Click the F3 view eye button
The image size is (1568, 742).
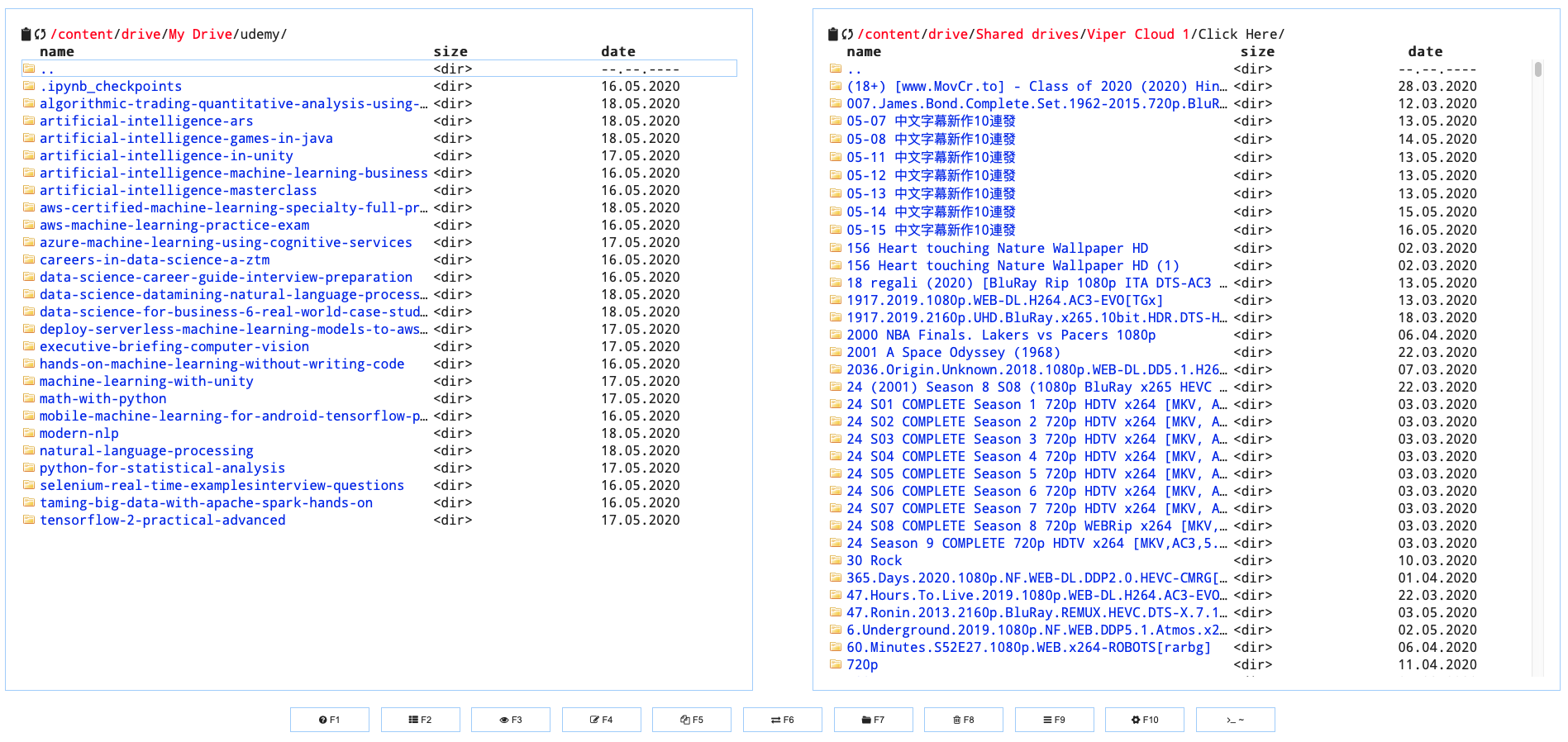coord(510,720)
